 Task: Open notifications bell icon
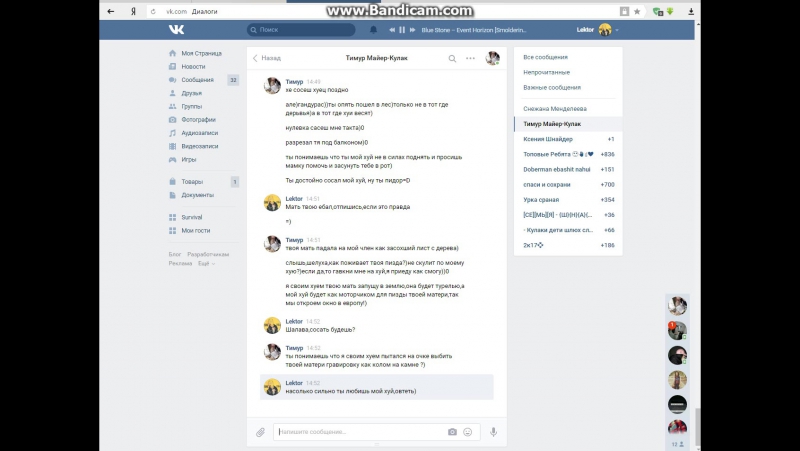373,30
